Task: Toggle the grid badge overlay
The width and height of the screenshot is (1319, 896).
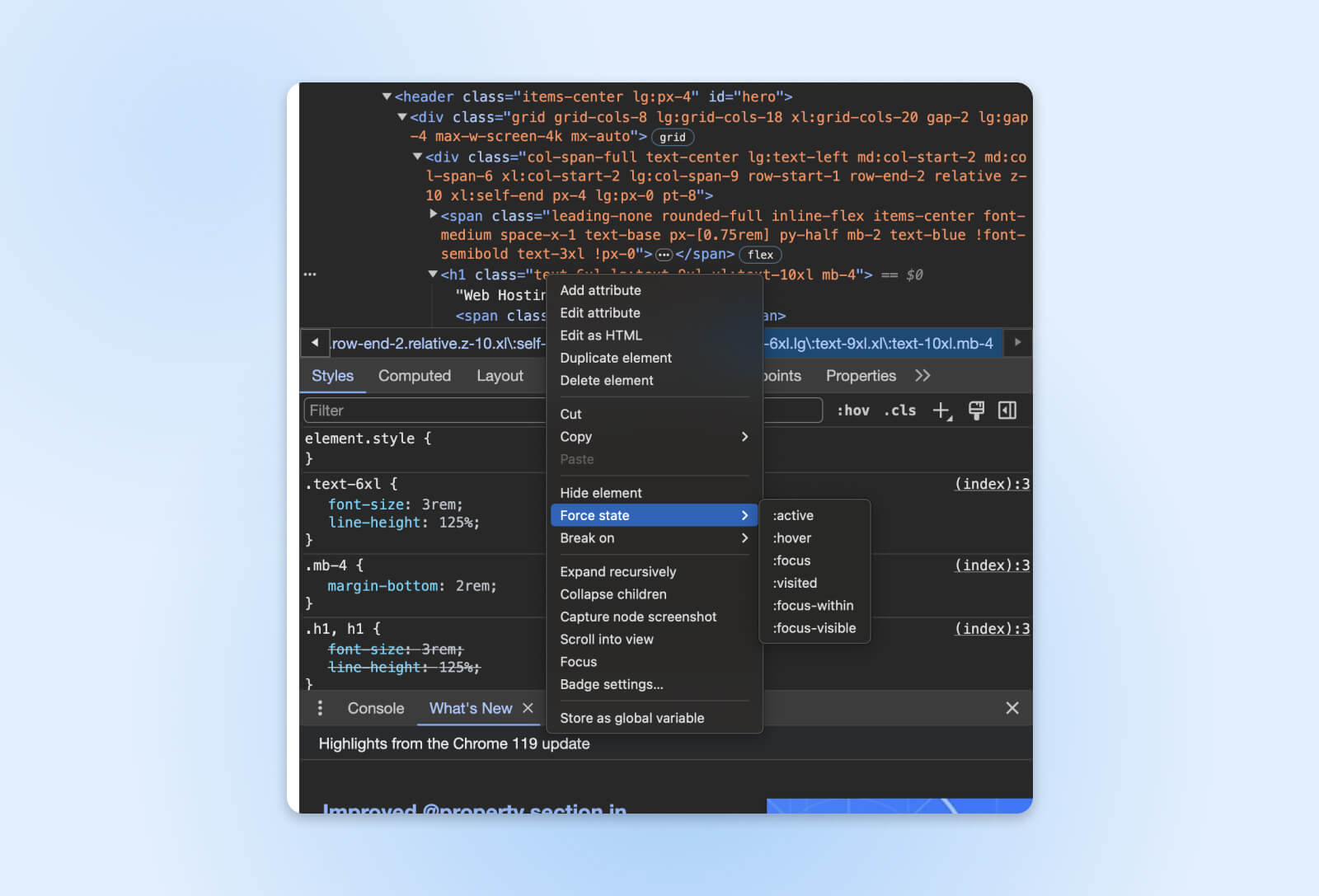Action: coord(672,138)
